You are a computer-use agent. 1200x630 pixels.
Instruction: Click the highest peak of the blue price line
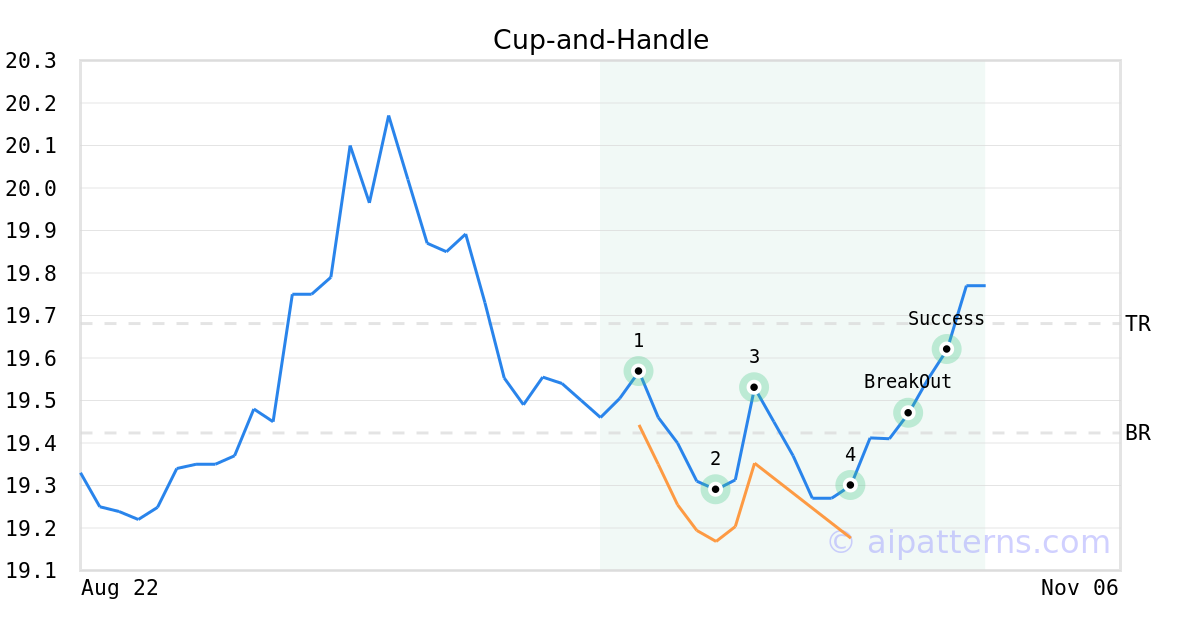pyautogui.click(x=388, y=116)
